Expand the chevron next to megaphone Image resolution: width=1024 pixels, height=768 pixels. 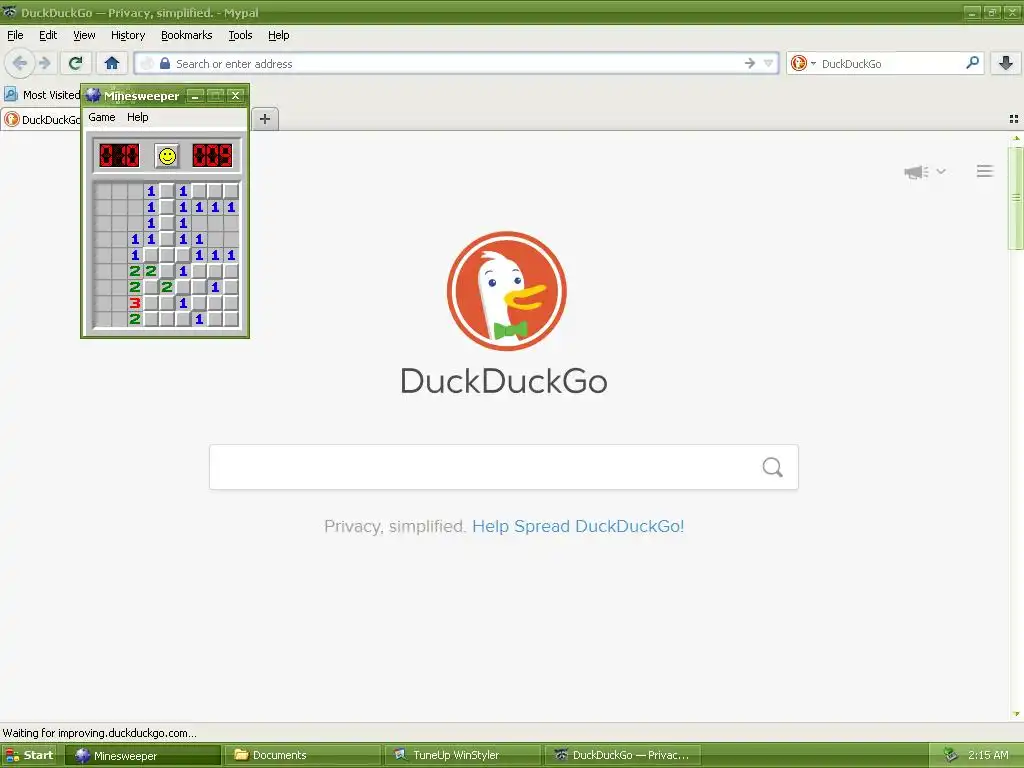tap(941, 171)
